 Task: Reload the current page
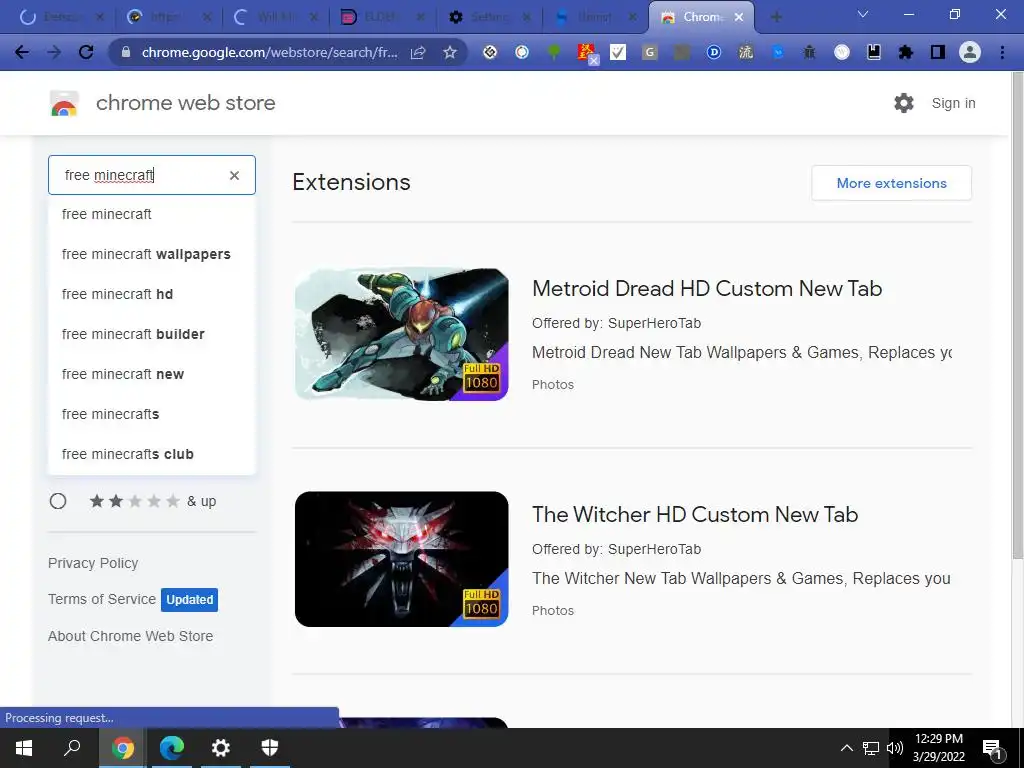(x=86, y=52)
